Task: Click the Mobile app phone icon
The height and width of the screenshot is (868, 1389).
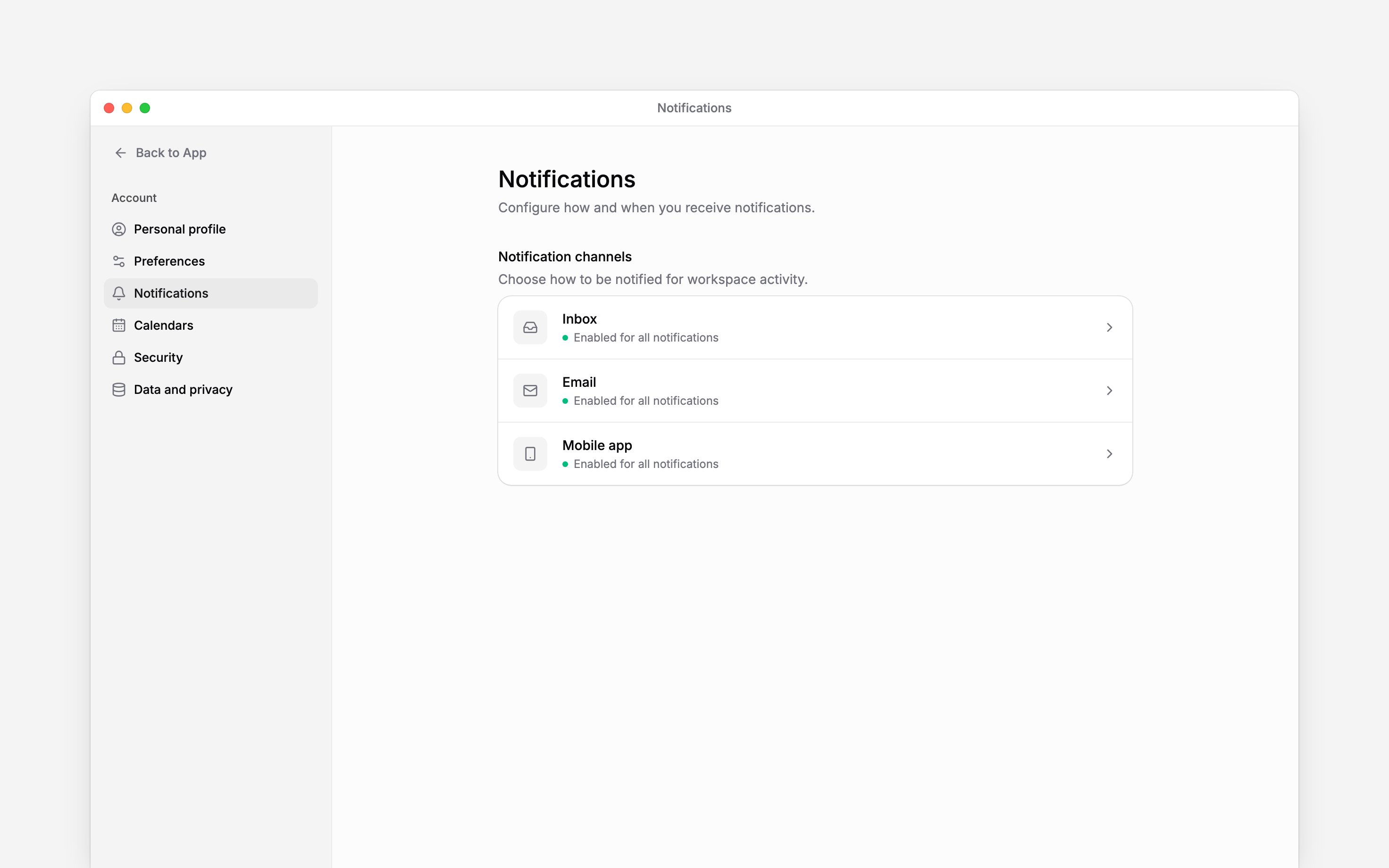Action: coord(530,454)
